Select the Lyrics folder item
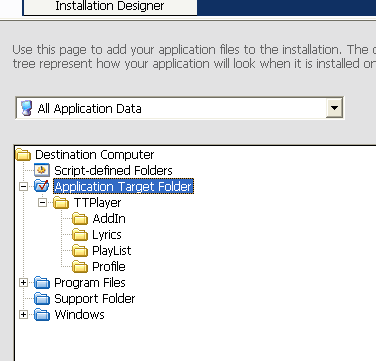376x361 pixels. (107, 235)
